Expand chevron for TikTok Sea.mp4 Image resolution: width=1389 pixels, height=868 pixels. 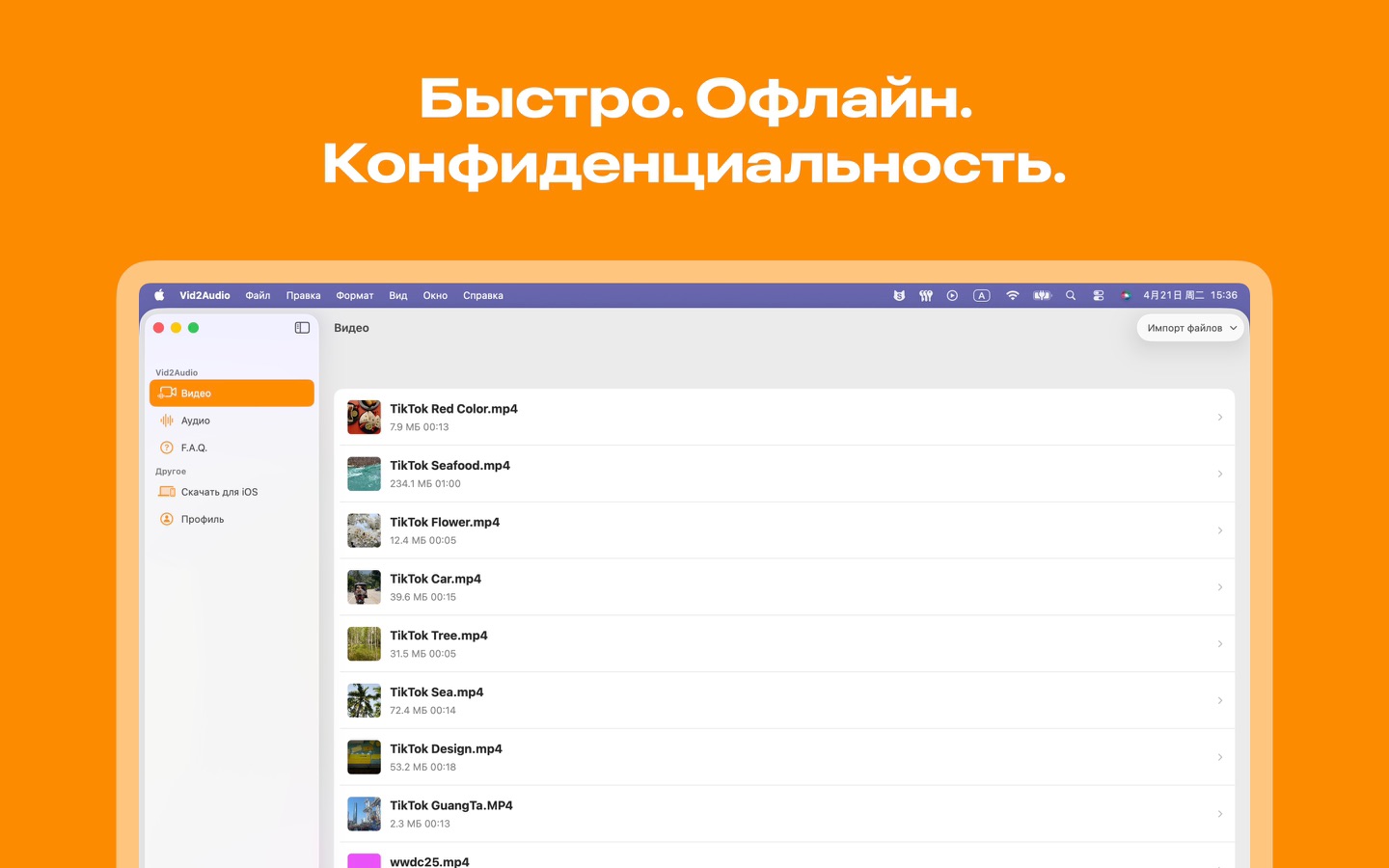click(1220, 701)
